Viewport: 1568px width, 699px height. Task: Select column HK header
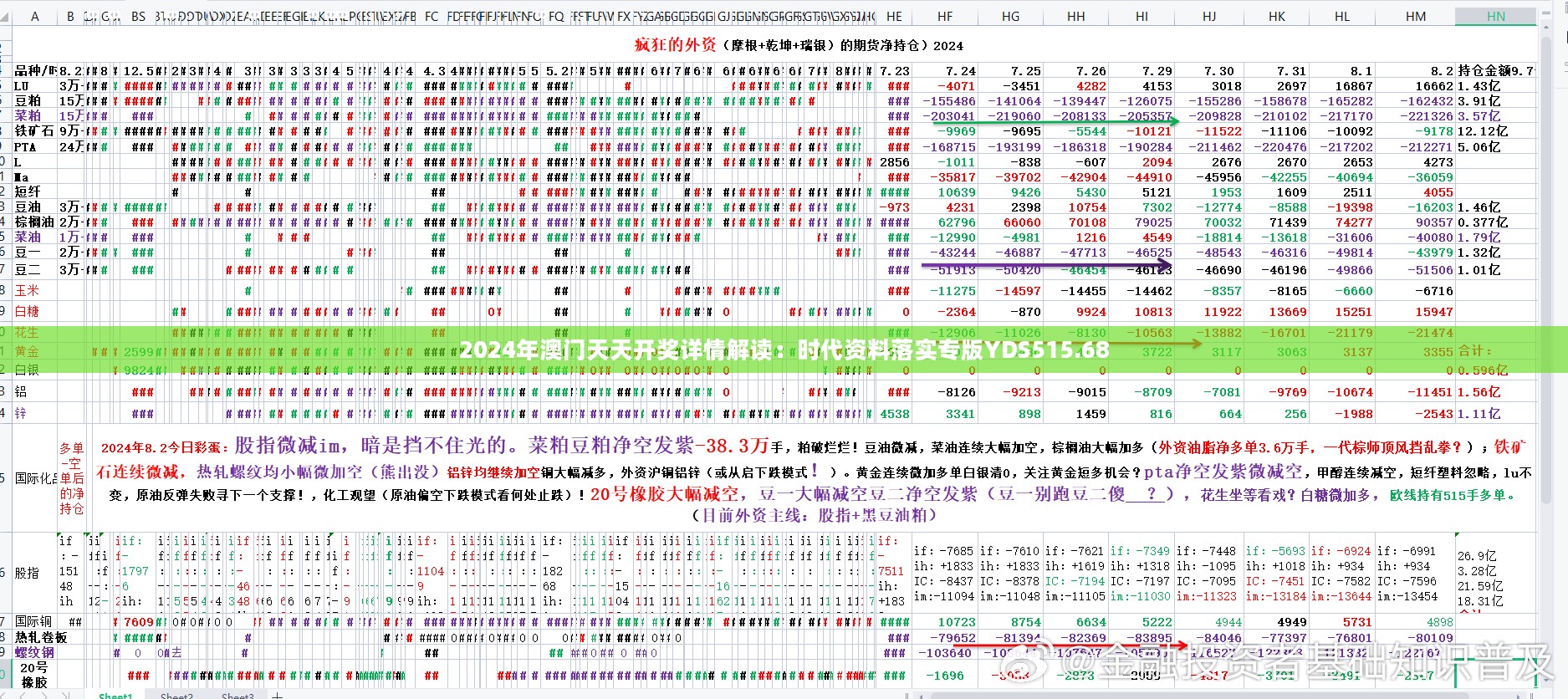pos(1277,16)
